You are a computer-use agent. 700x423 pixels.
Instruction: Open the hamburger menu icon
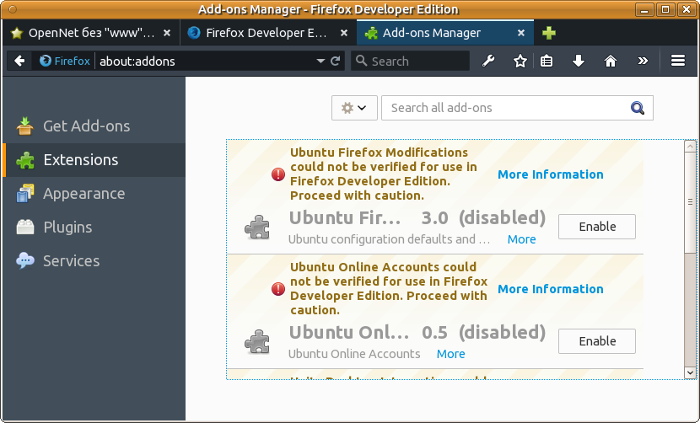click(678, 61)
